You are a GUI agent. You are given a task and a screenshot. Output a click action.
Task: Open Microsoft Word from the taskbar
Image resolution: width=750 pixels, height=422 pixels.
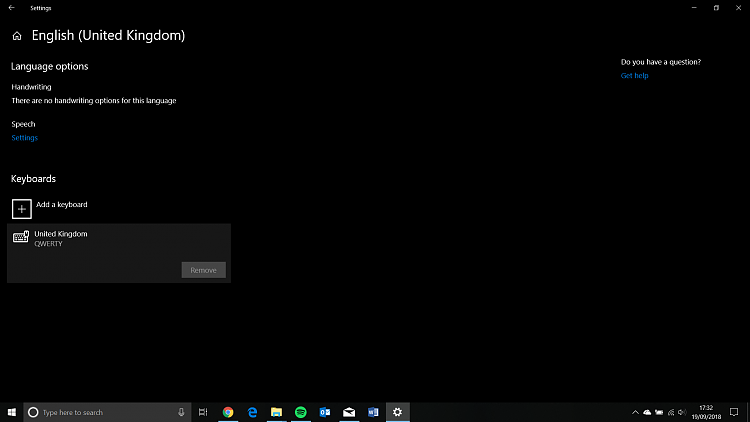pos(373,412)
